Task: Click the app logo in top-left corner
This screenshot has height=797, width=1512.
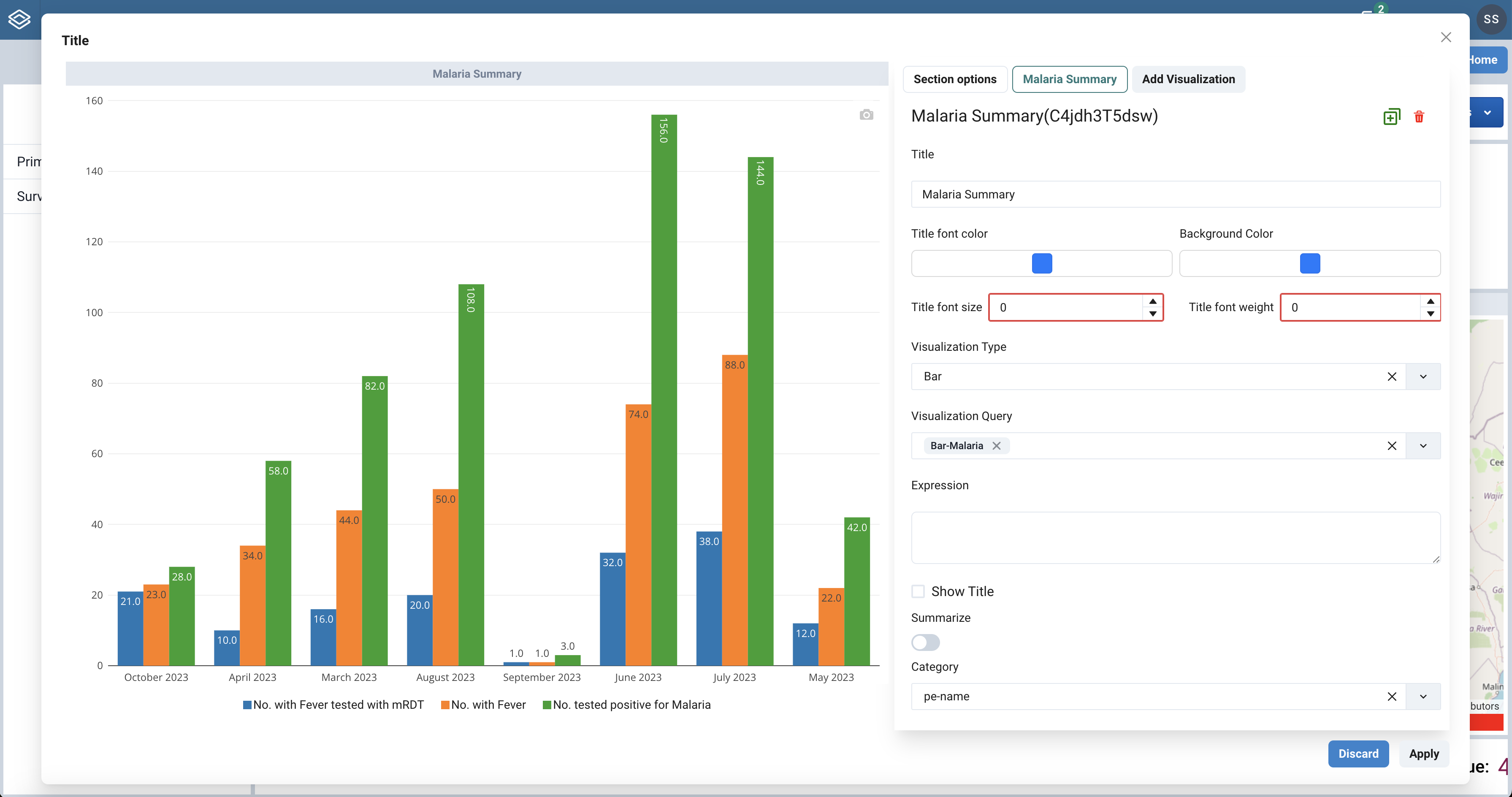Action: 19,19
